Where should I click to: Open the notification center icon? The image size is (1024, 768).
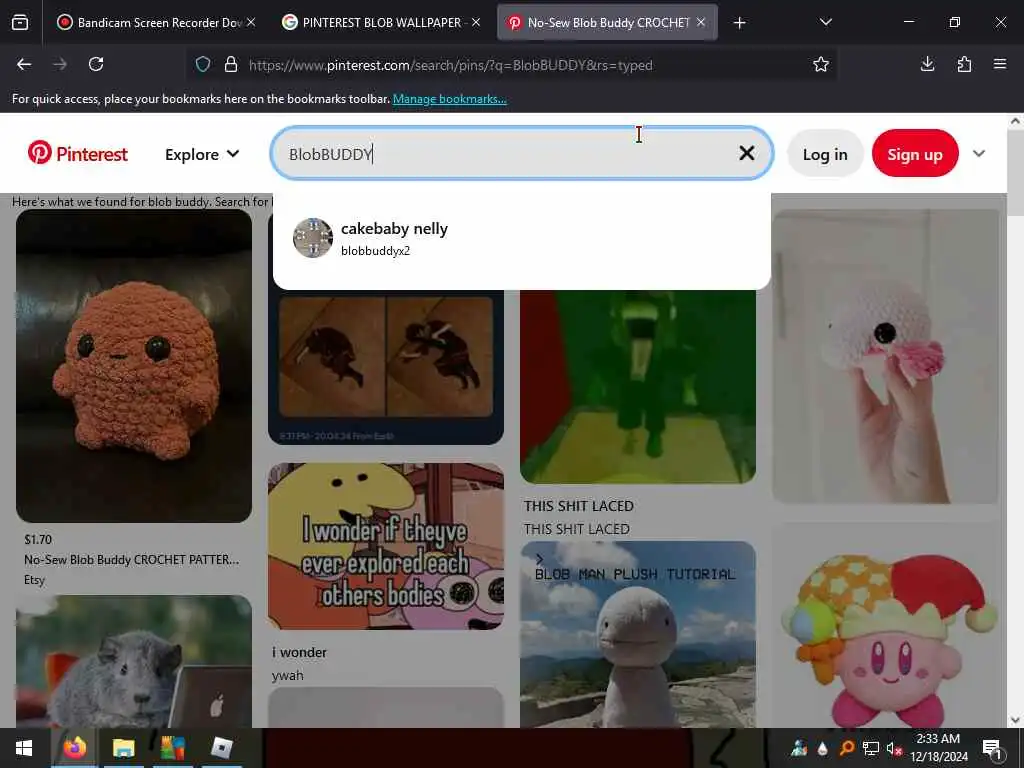992,748
